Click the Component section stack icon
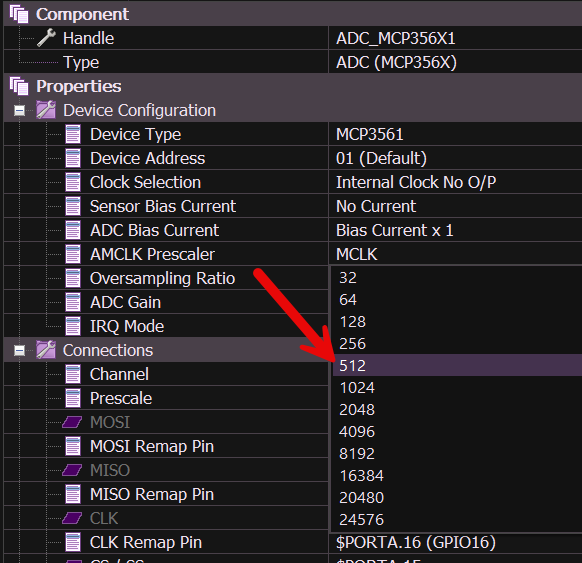 pyautogui.click(x=19, y=14)
